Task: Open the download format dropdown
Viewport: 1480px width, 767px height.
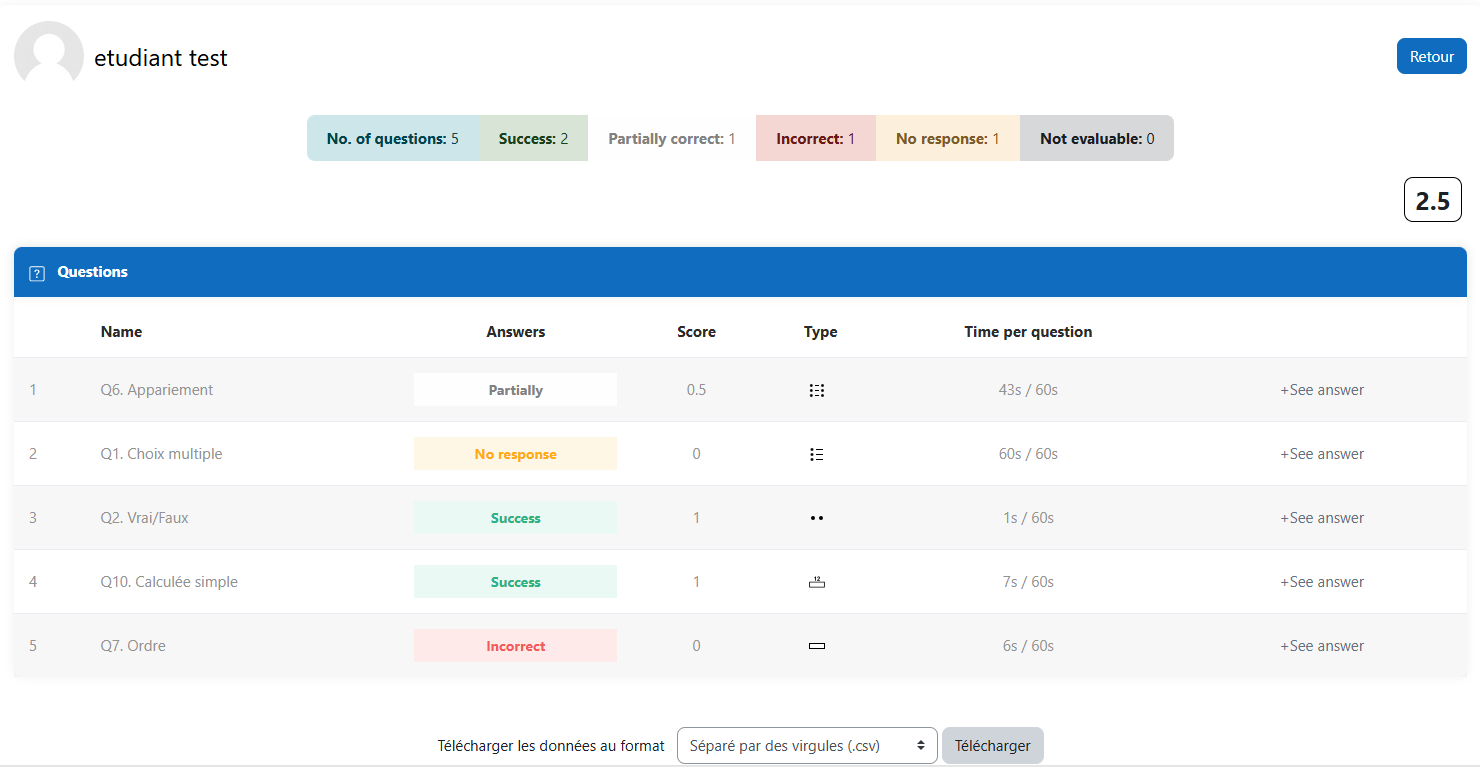Action: click(806, 745)
